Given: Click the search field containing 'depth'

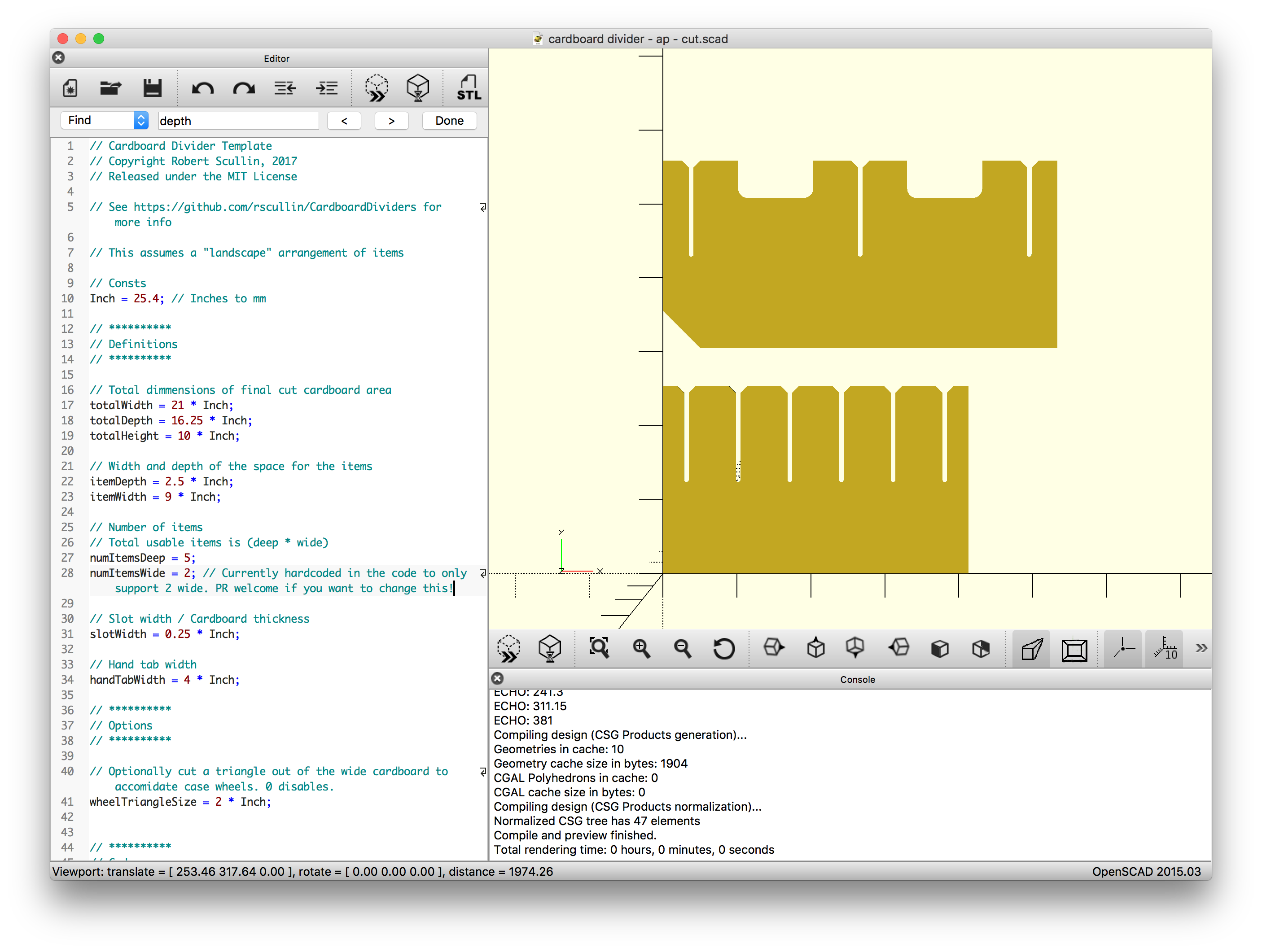Looking at the screenshot, I should (x=237, y=120).
